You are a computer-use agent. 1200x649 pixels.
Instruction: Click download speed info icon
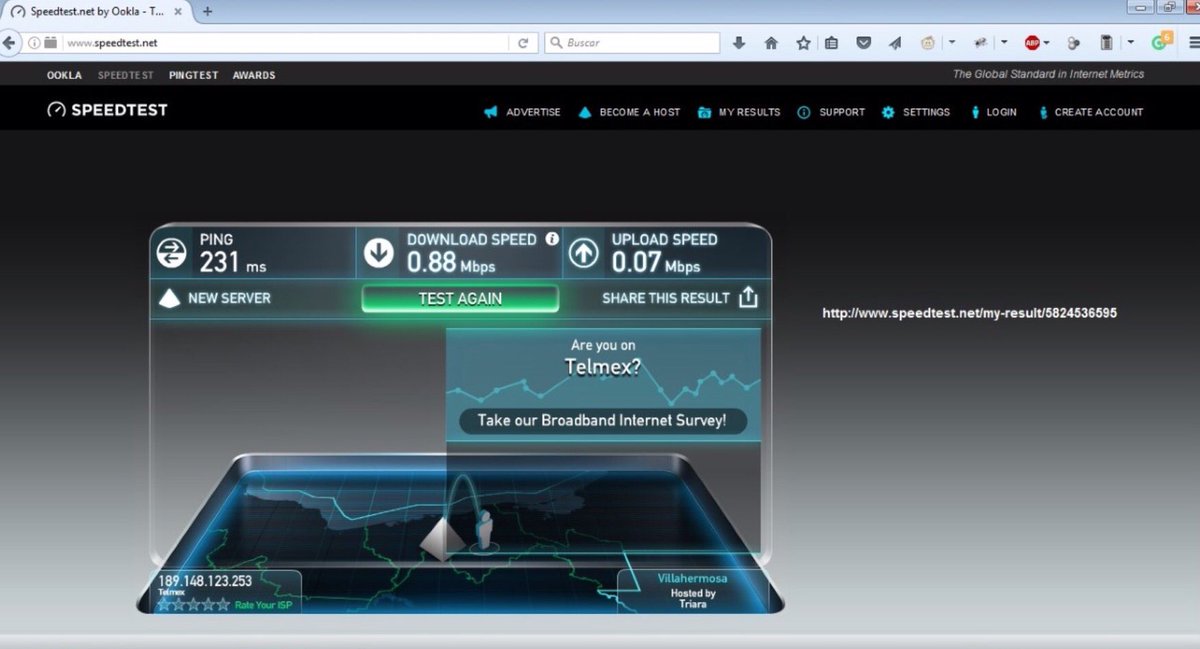coord(552,239)
